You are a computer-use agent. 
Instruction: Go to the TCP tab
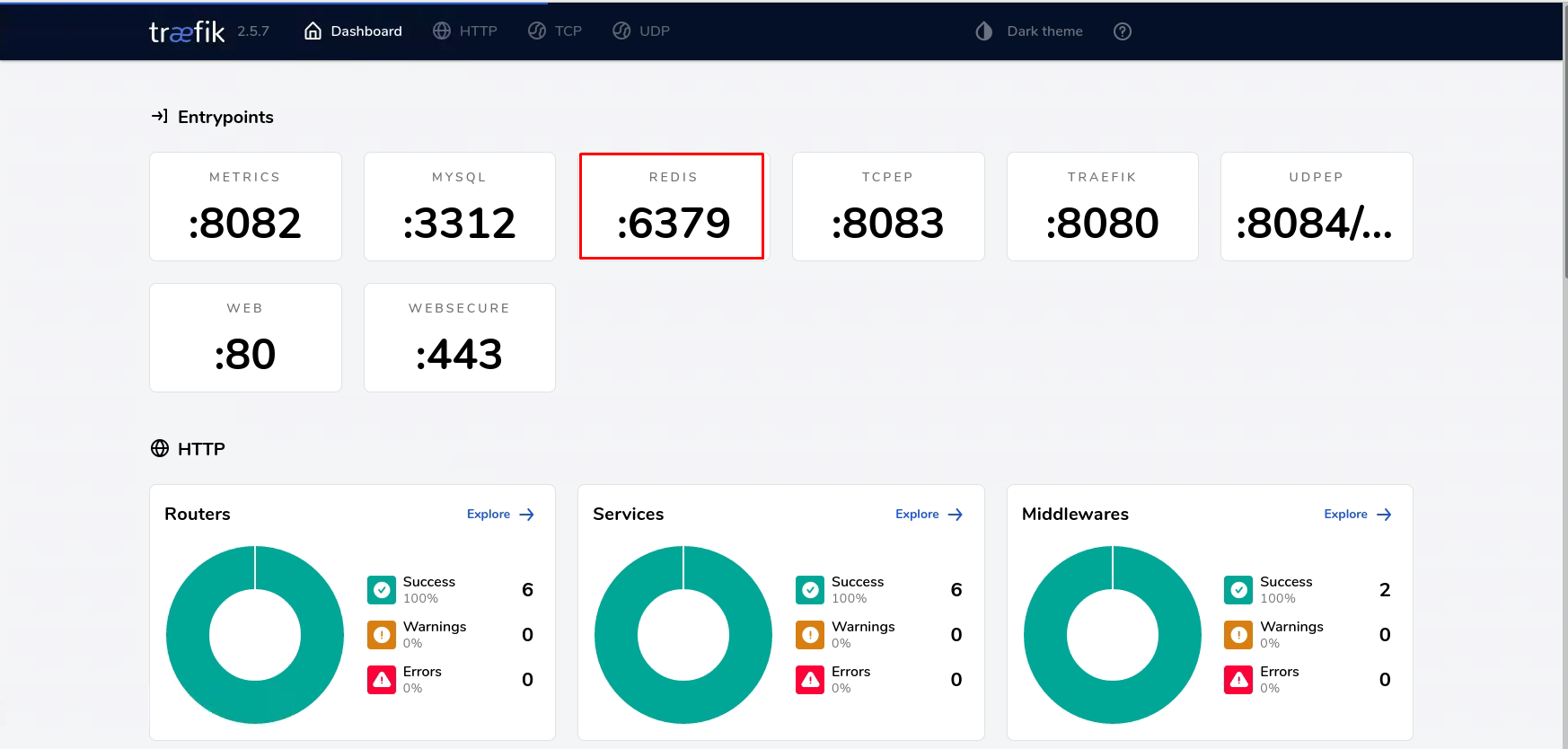pos(555,31)
